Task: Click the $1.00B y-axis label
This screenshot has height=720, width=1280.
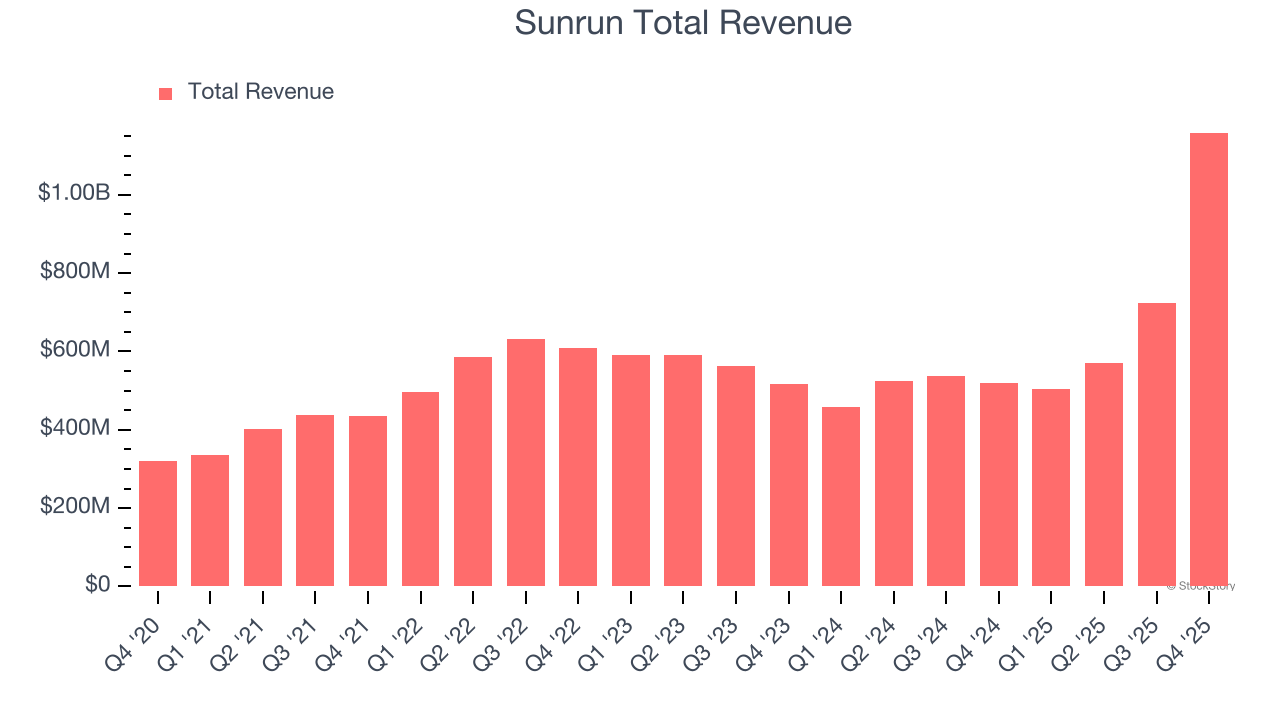Action: (x=74, y=193)
